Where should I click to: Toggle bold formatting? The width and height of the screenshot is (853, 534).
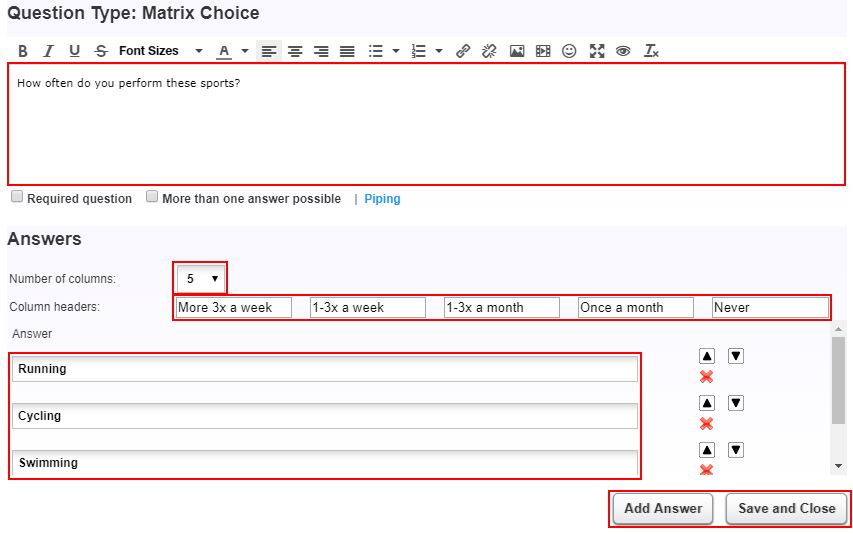tap(22, 51)
